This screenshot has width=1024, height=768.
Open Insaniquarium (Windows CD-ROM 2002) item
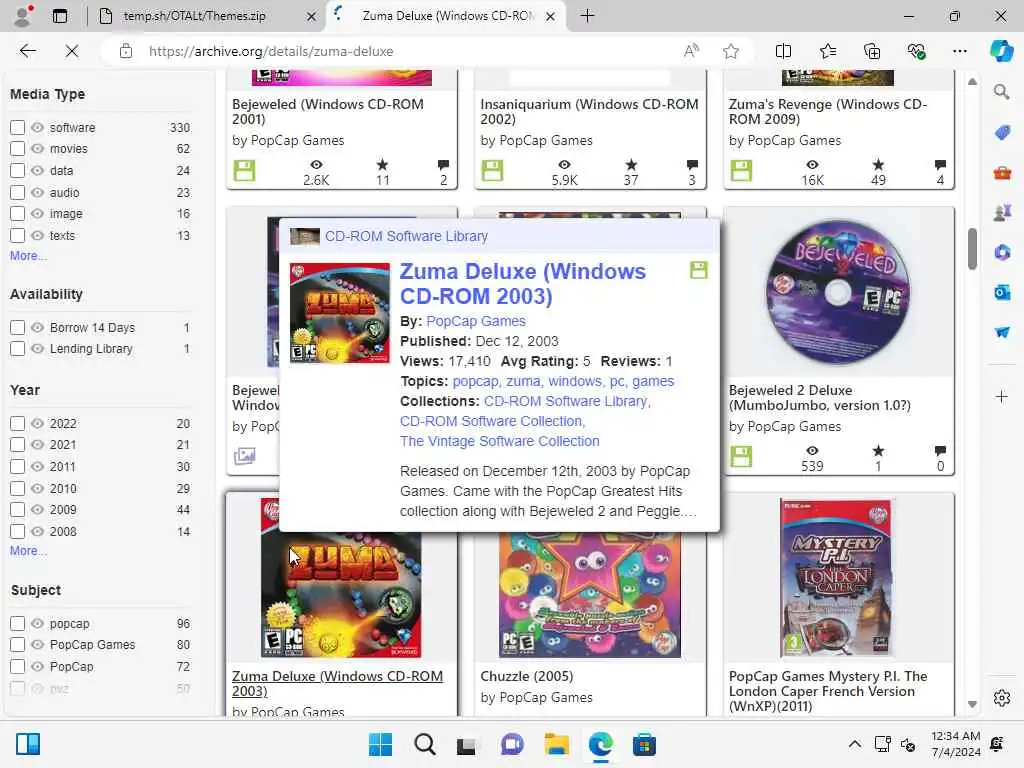click(x=589, y=112)
